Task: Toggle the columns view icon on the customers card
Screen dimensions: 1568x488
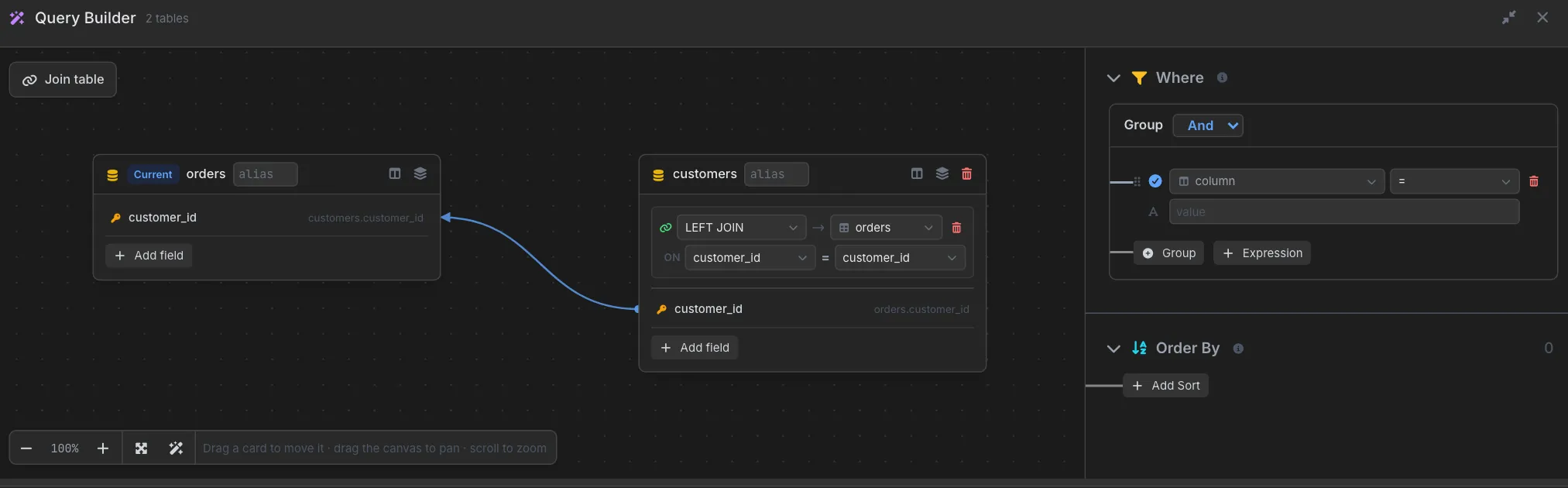Action: coord(917,174)
